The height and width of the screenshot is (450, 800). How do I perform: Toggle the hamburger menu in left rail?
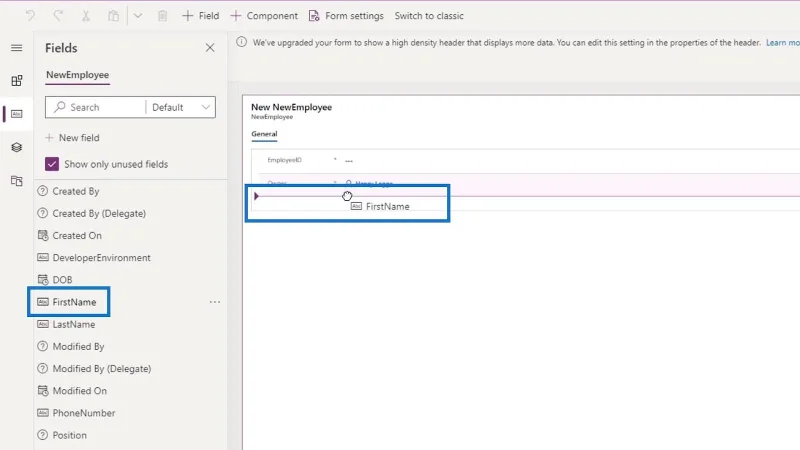(x=16, y=48)
